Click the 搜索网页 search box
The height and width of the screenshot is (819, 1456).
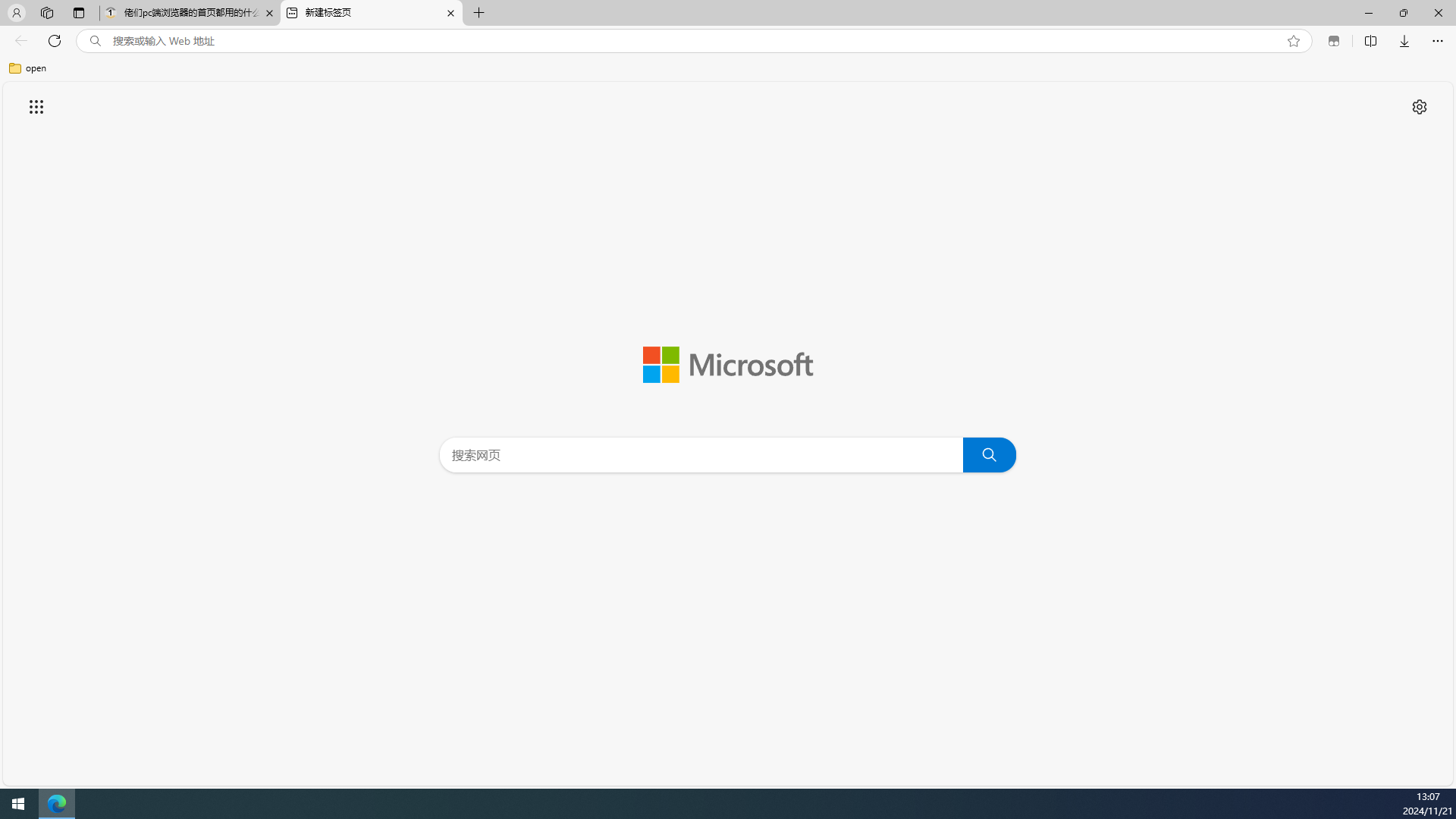click(701, 455)
